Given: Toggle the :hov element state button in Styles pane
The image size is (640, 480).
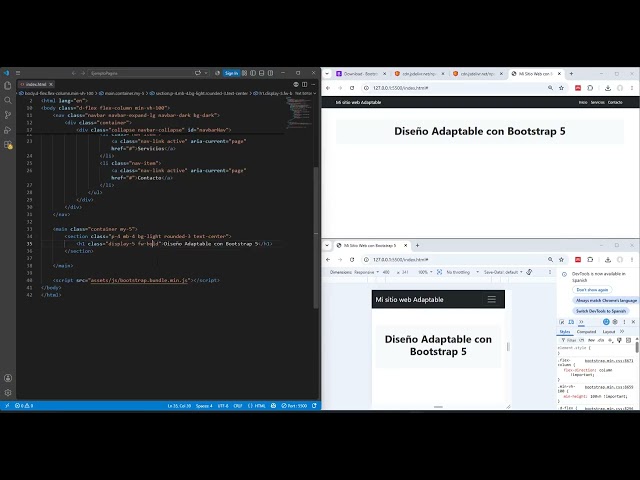Looking at the screenshot, I should coord(591,340).
